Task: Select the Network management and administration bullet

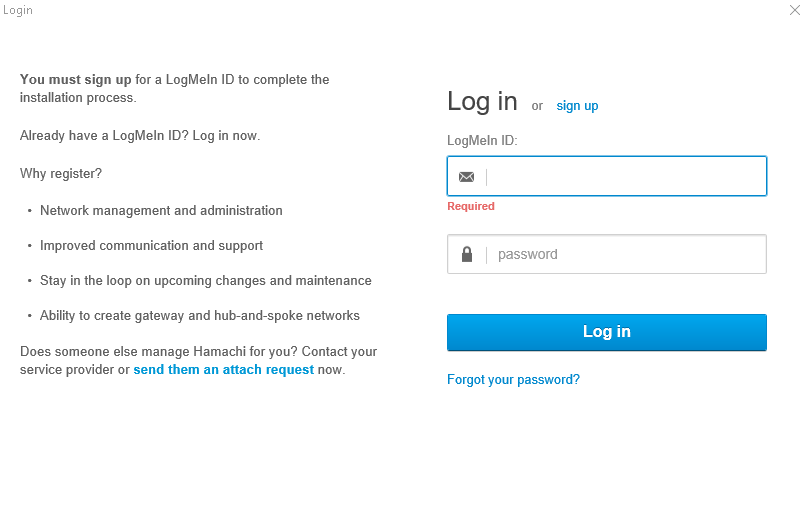Action: click(x=161, y=211)
